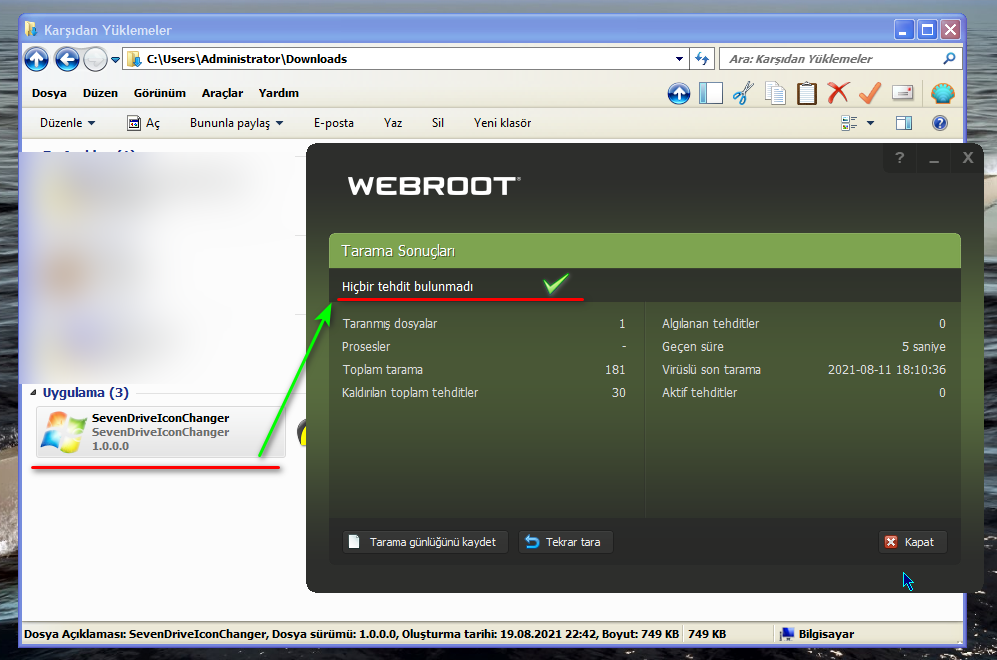Go up one folder level in address bar
997x660 pixels.
coord(36,60)
